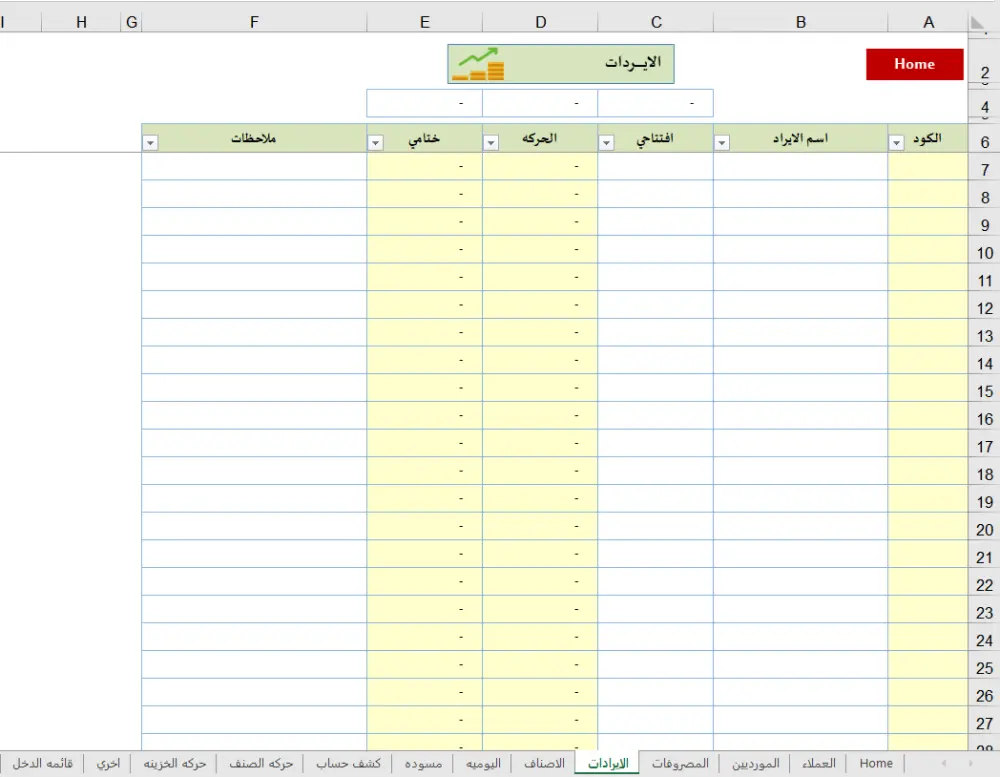
Task: Select column D header
Action: [x=540, y=22]
